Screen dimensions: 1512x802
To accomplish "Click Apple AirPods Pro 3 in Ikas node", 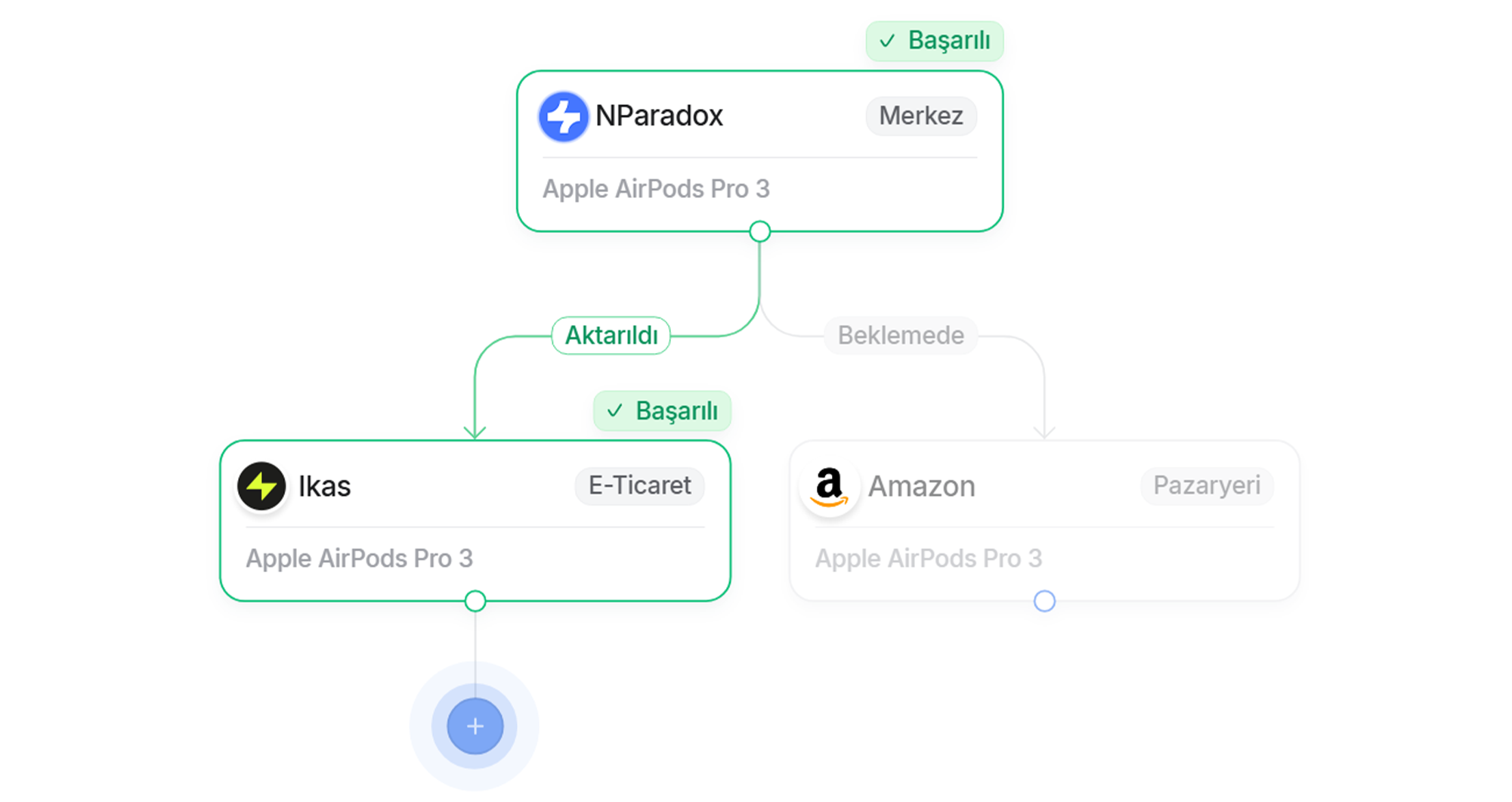I will (x=359, y=559).
